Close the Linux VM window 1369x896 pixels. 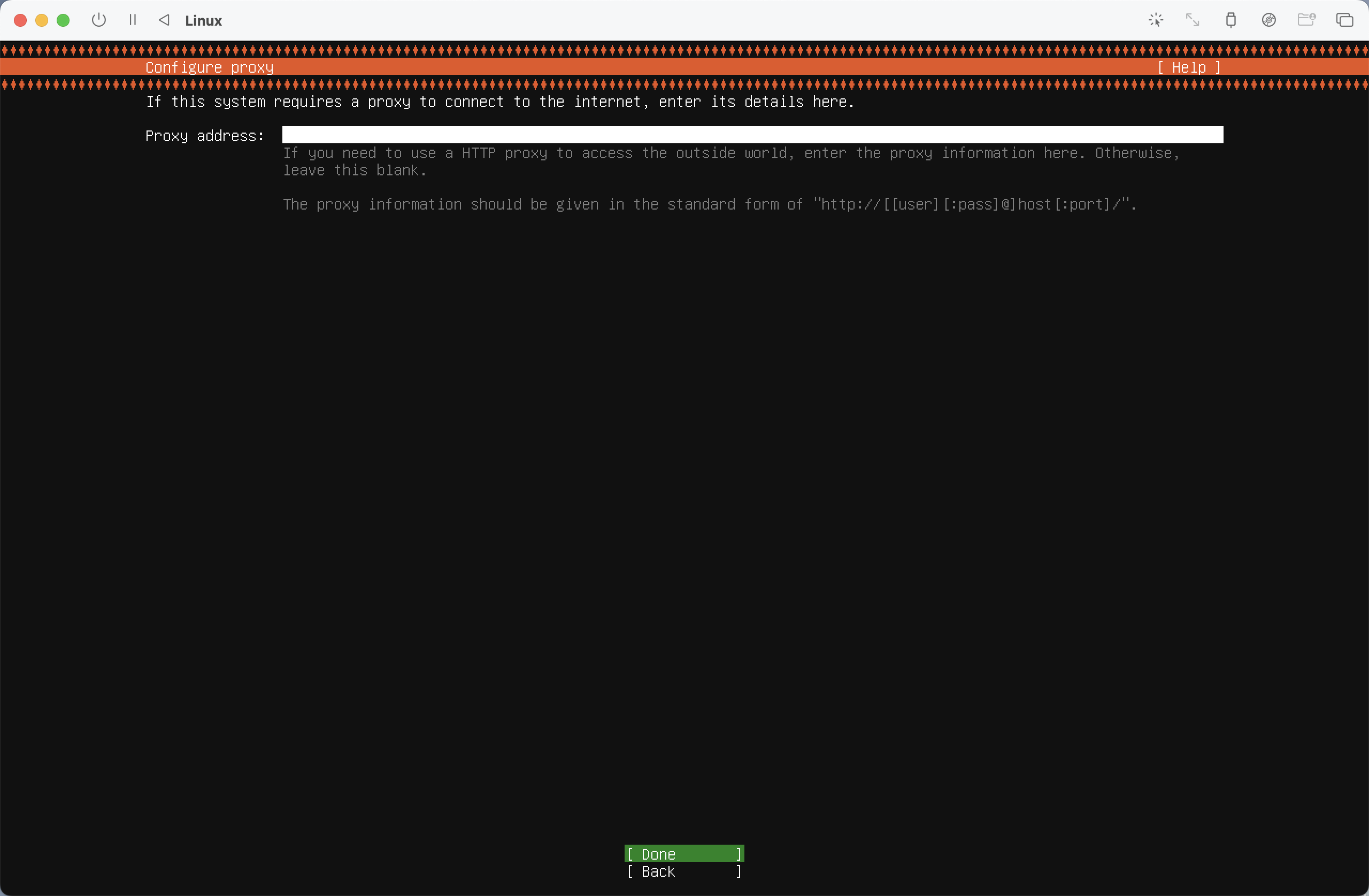tap(20, 21)
